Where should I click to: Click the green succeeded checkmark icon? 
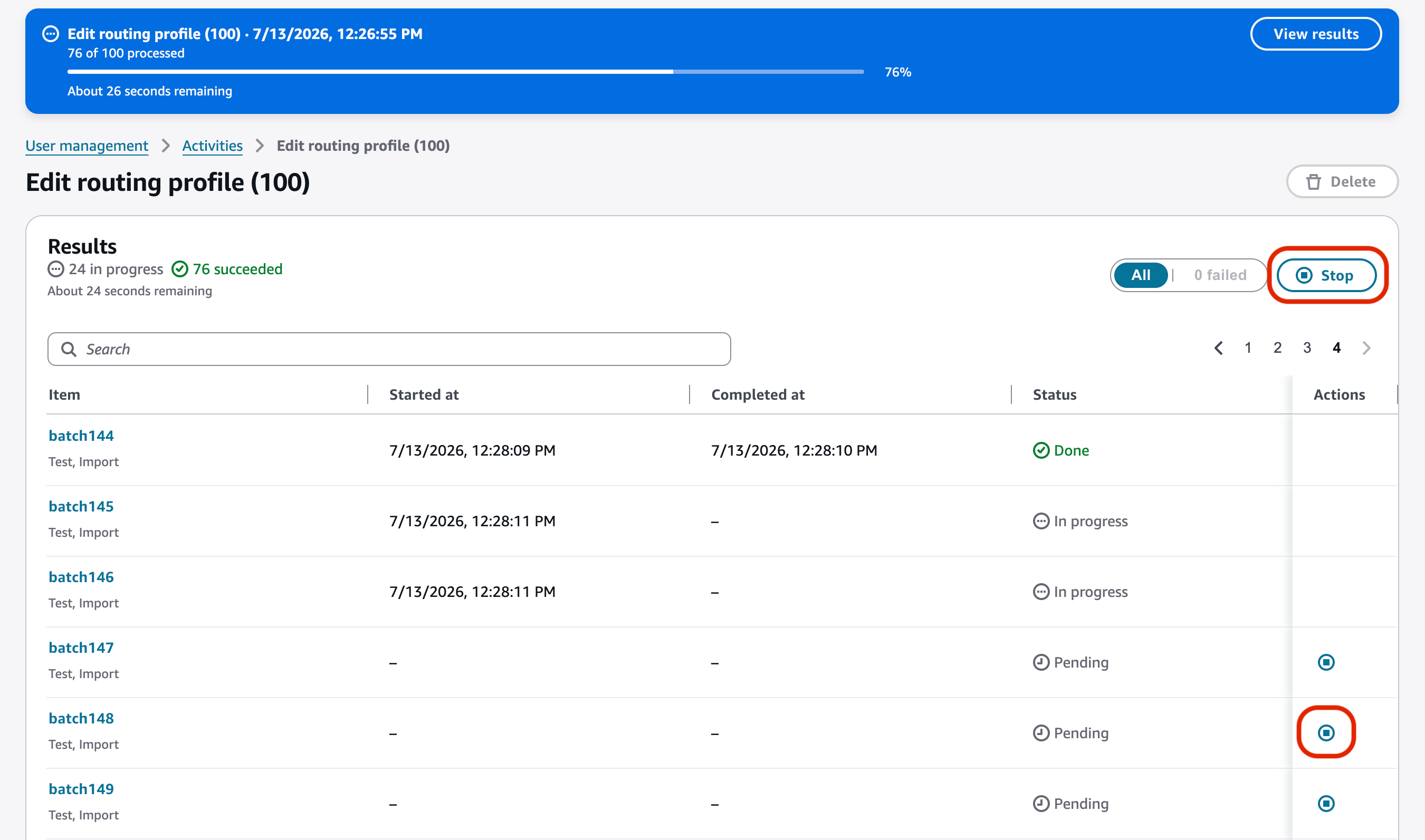(180, 269)
